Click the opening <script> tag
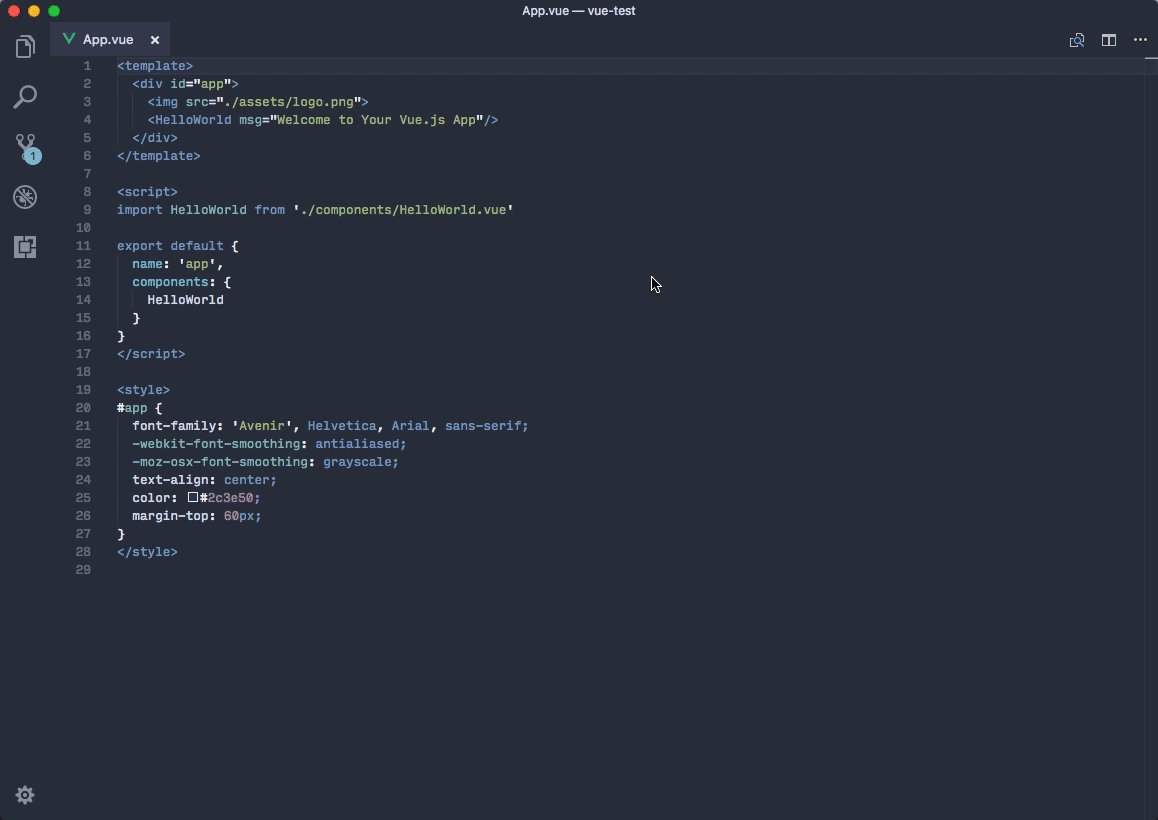This screenshot has height=820, width=1158. (147, 192)
